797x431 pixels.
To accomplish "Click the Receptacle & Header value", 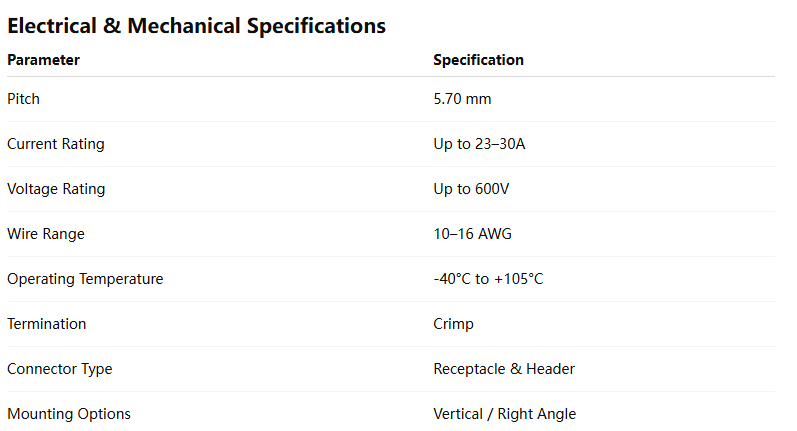I will (504, 369).
